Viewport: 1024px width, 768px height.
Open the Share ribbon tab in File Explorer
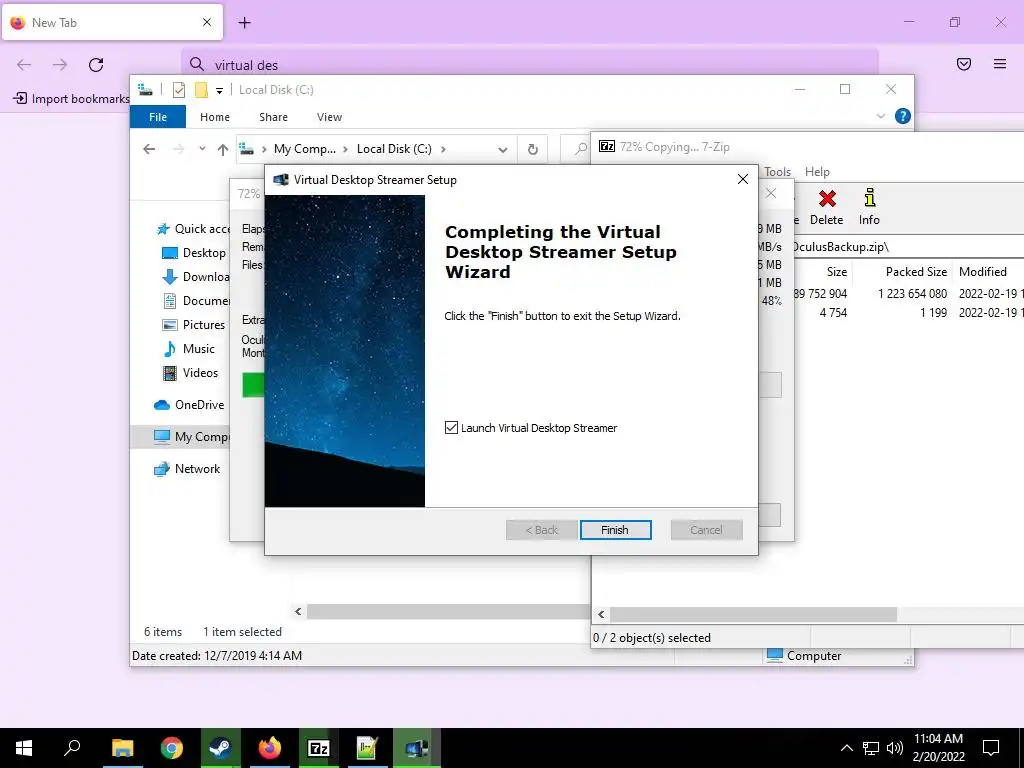(x=273, y=117)
